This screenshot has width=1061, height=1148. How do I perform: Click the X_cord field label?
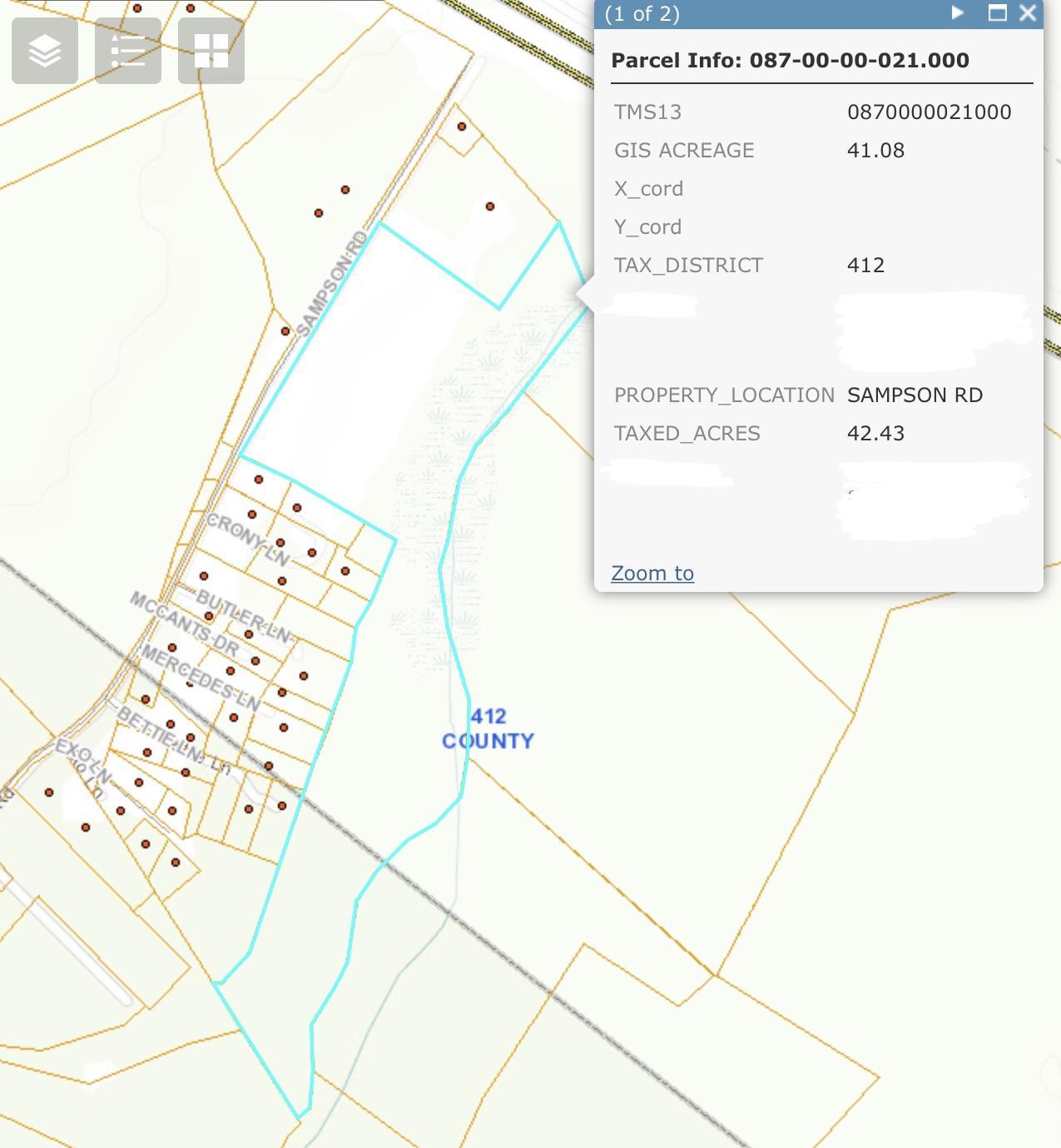tap(648, 189)
